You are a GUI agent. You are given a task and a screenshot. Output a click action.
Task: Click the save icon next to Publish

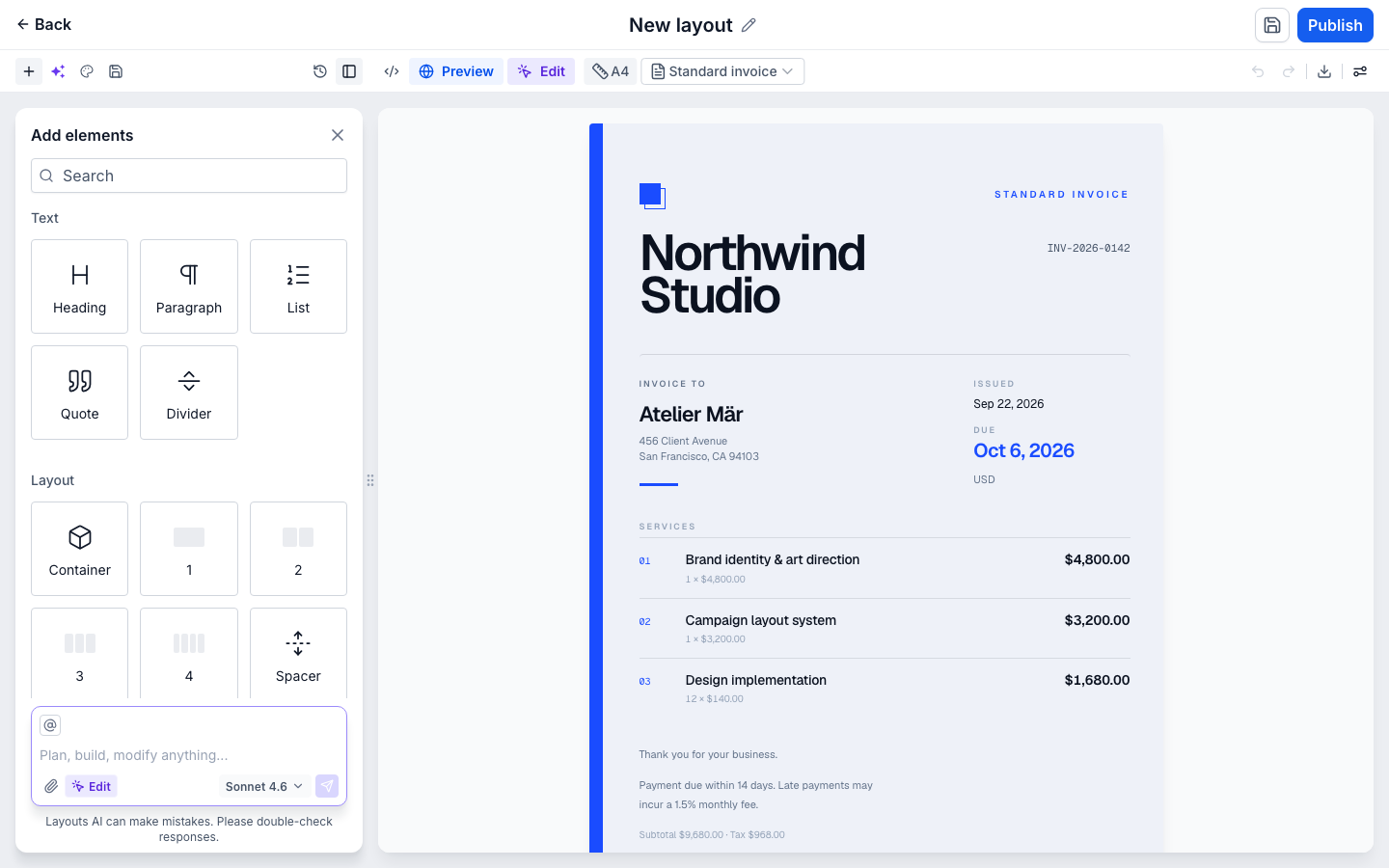[x=1272, y=25]
